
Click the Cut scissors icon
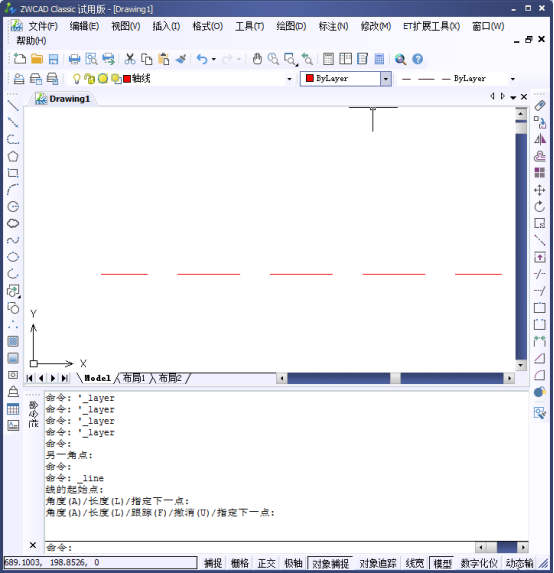(x=130, y=59)
